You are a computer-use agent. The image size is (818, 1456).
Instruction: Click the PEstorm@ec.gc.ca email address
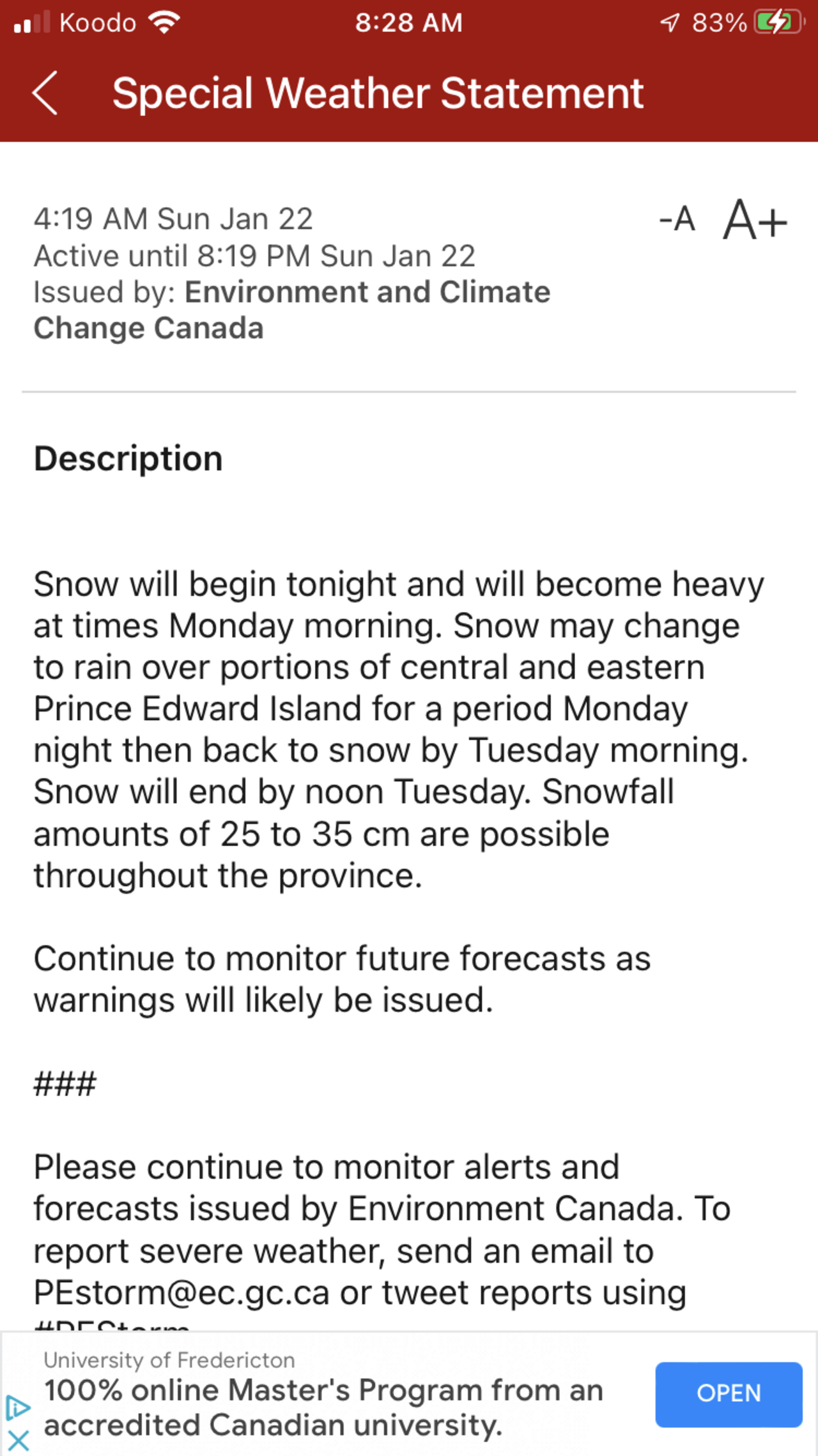click(181, 1293)
